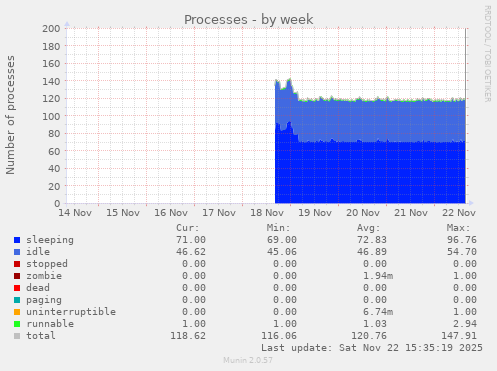Click the y-axis value 100
Image resolution: width=497 pixels, height=371 pixels.
click(x=51, y=116)
